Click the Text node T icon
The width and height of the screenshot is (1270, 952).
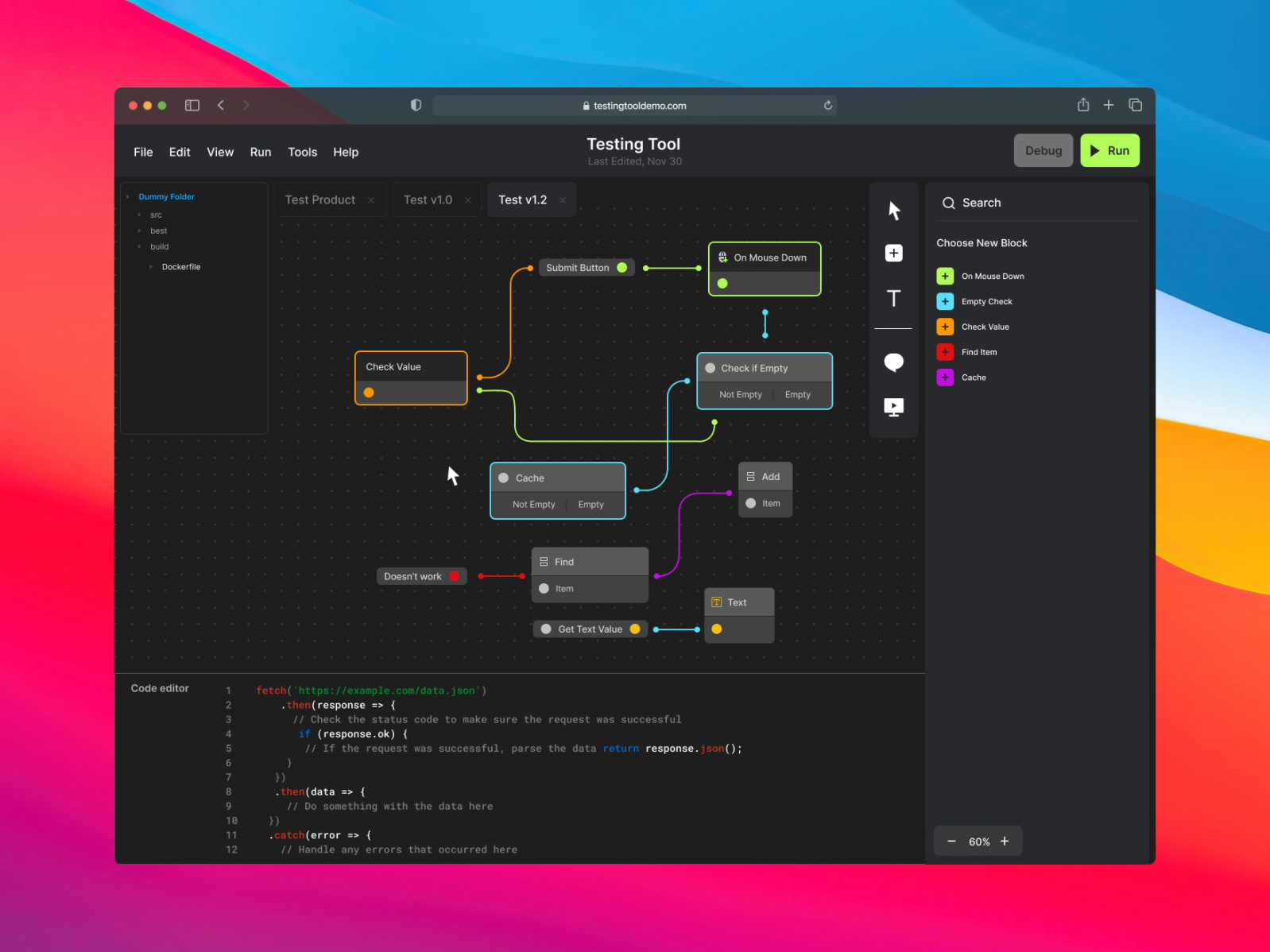click(717, 602)
